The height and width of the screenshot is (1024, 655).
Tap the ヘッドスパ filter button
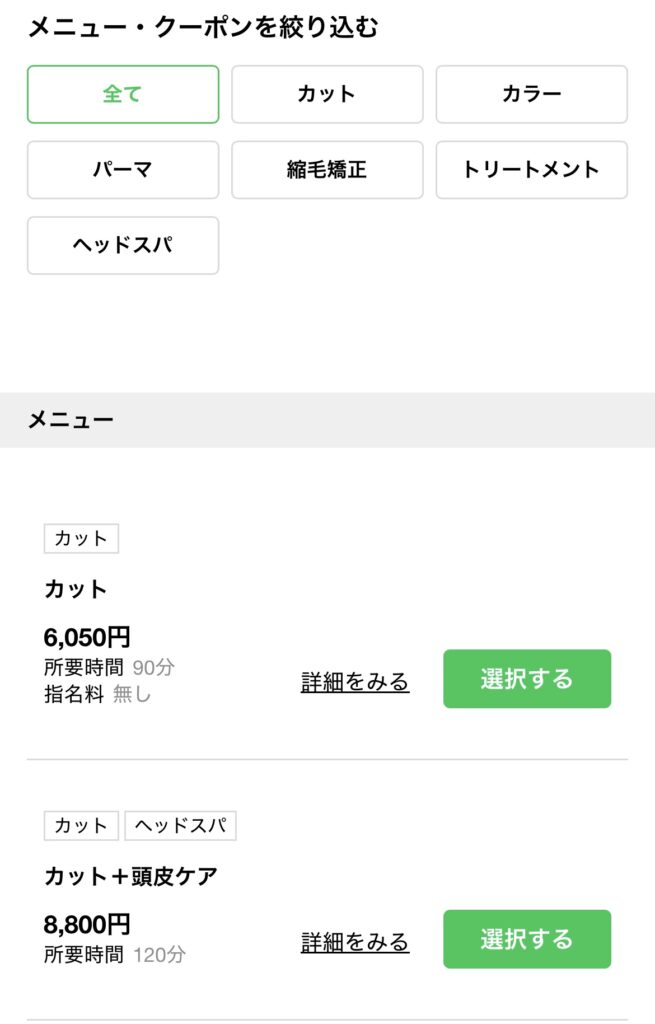click(123, 245)
